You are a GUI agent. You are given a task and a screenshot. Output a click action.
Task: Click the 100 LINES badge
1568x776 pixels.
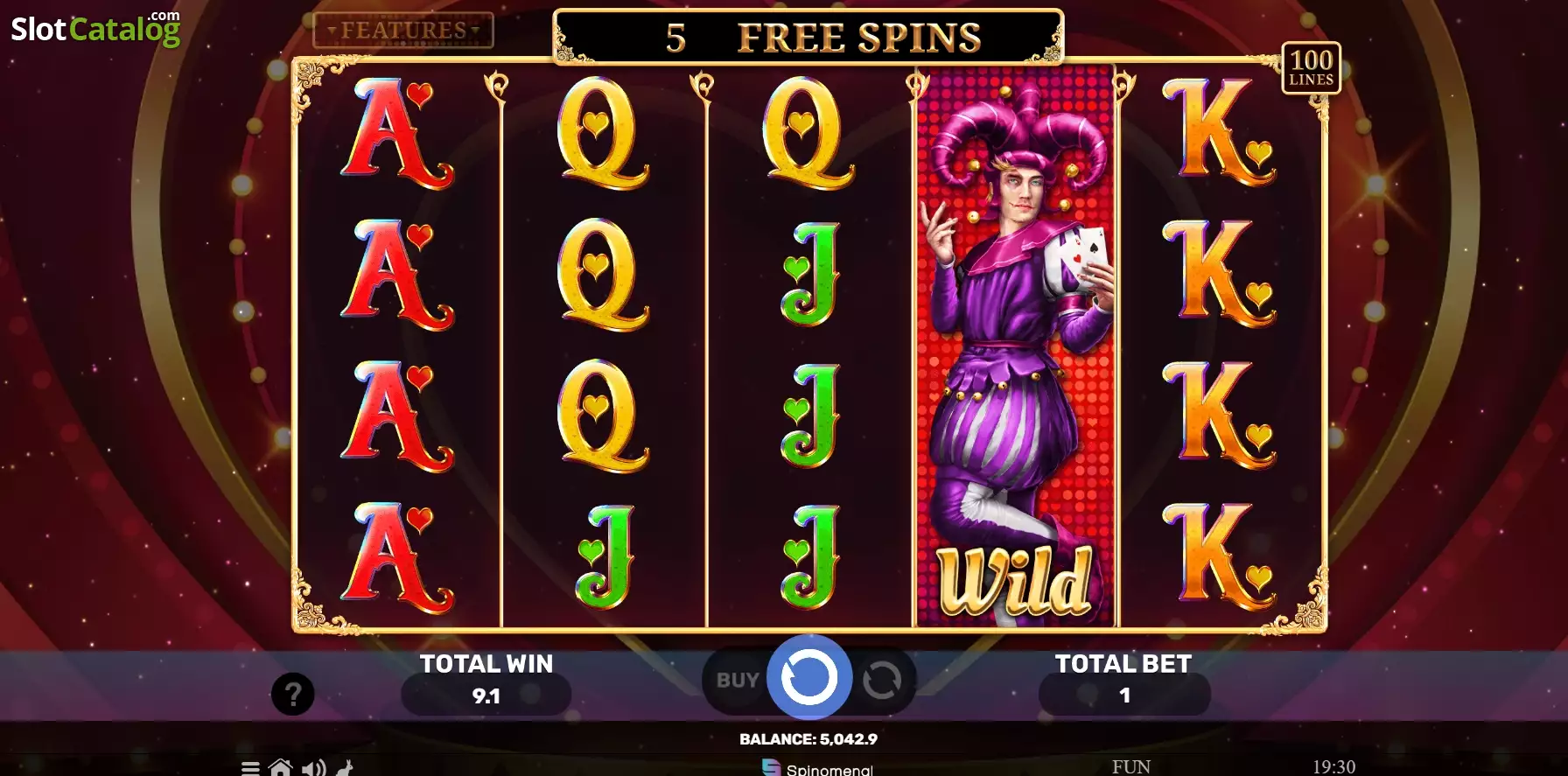[1311, 67]
